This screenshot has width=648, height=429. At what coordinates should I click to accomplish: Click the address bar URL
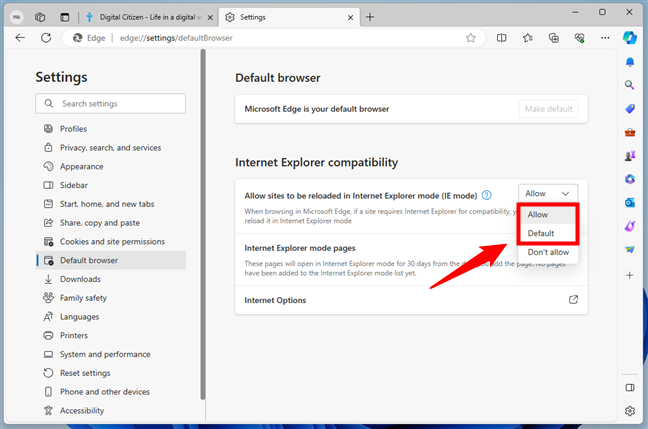pyautogui.click(x=176, y=38)
